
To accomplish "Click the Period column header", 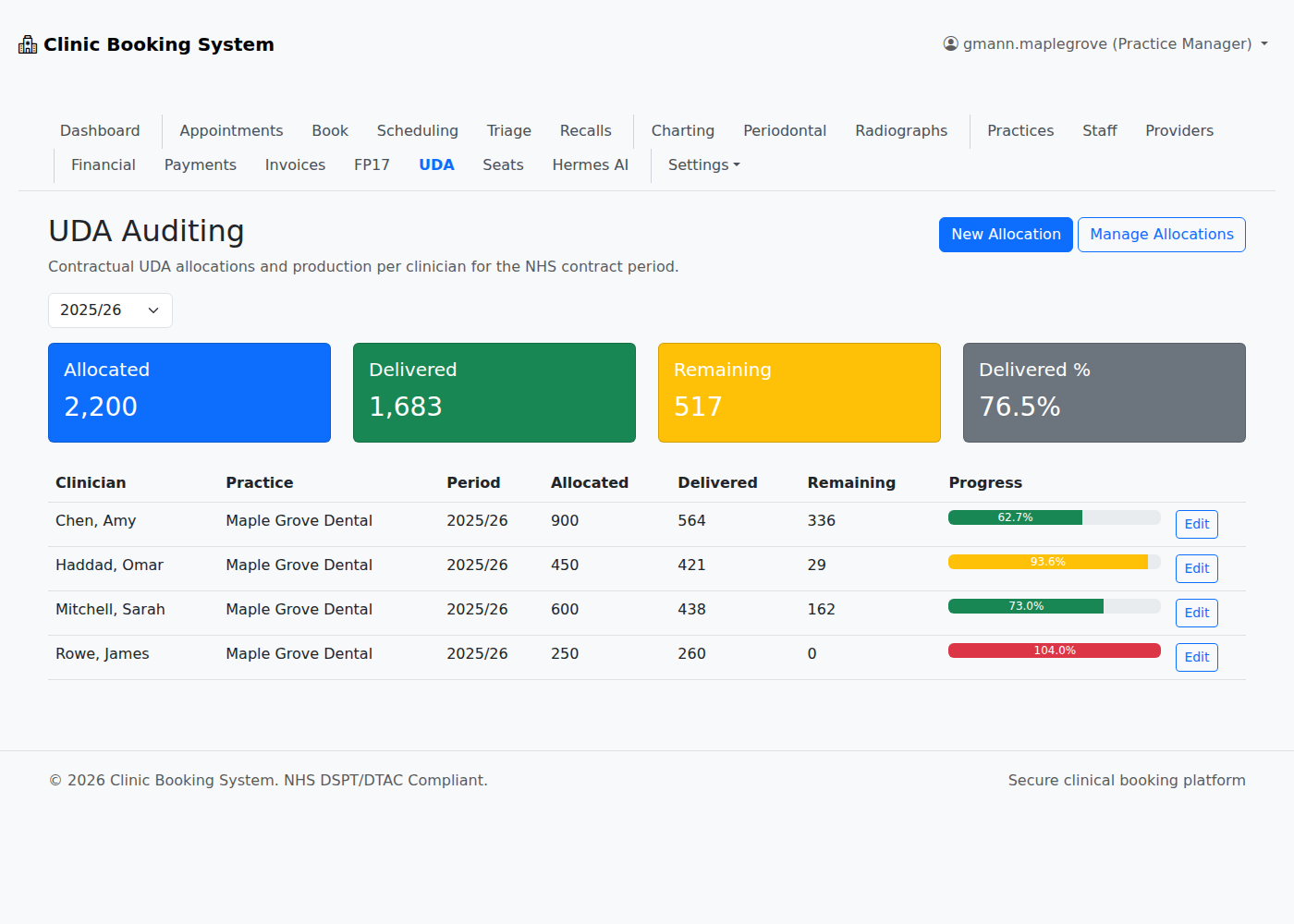I will coord(473,482).
